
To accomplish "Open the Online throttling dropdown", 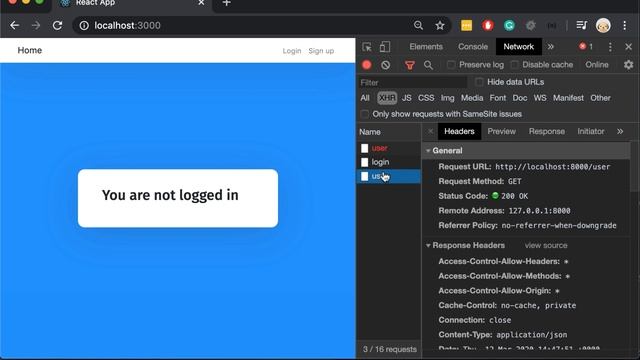I will pos(597,65).
